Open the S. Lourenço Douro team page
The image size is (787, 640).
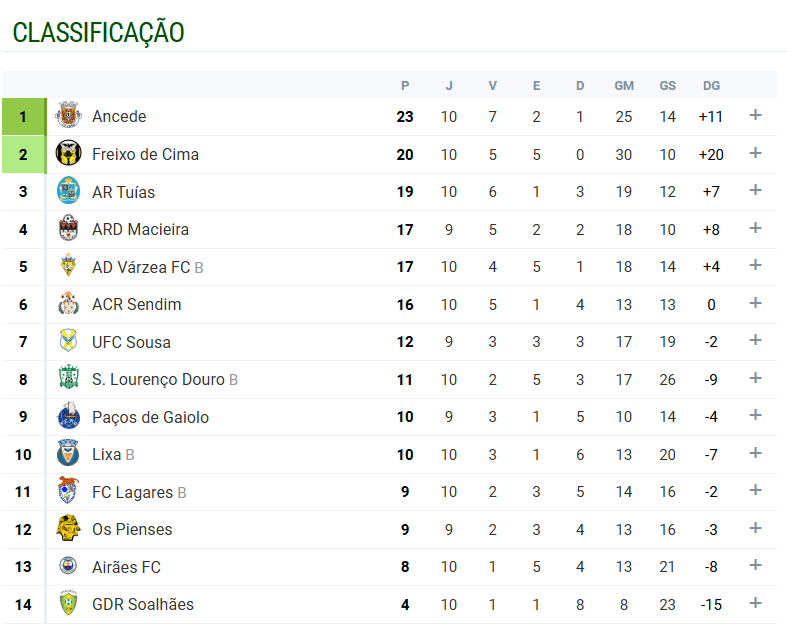(158, 379)
